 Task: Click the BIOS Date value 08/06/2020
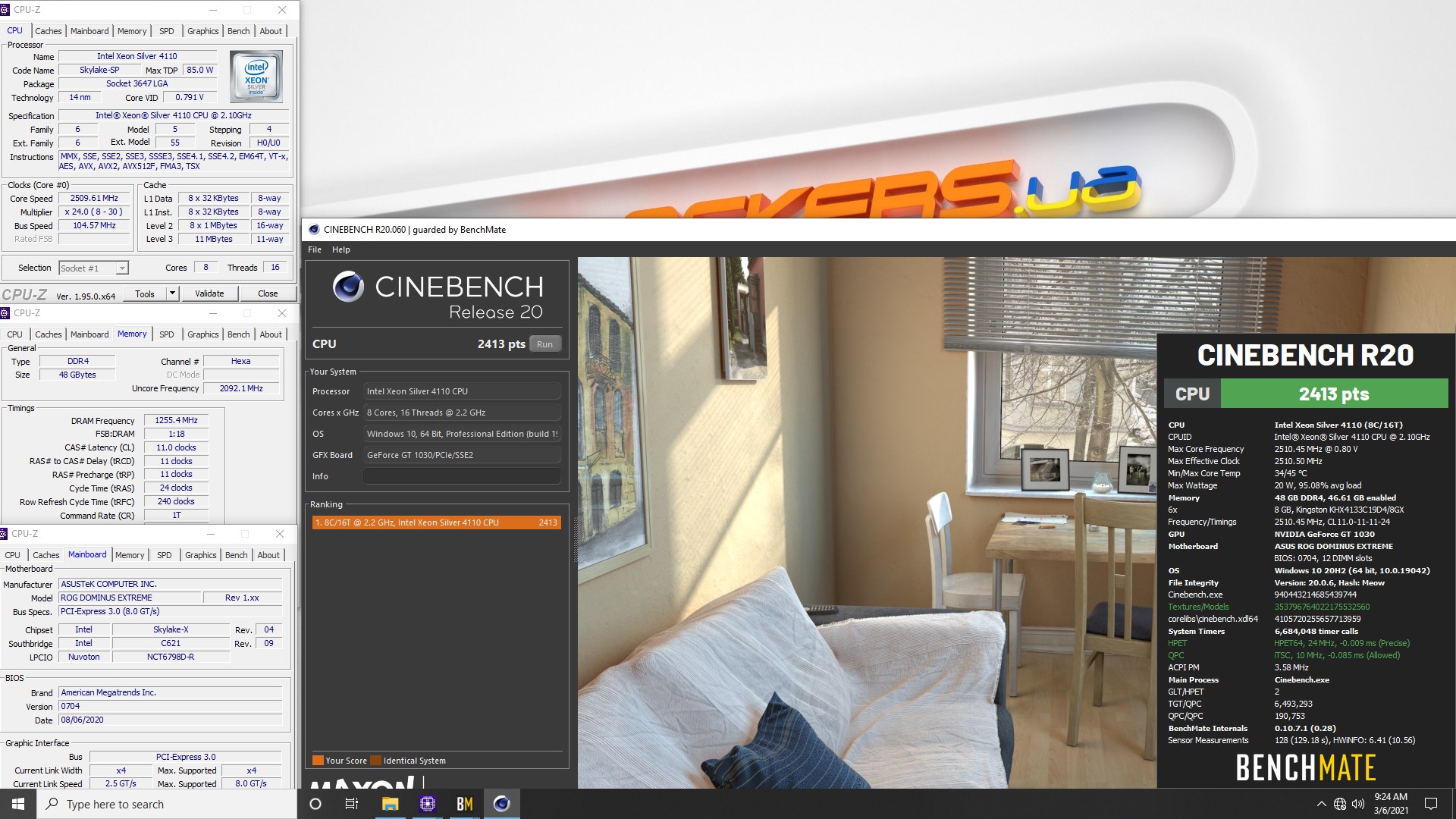coord(171,720)
